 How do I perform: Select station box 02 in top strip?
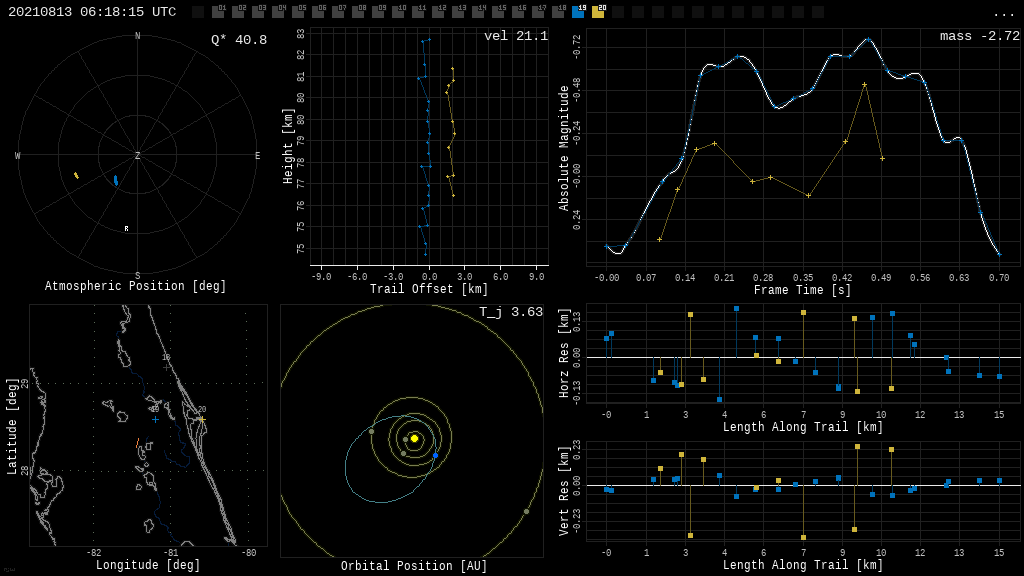[238, 11]
